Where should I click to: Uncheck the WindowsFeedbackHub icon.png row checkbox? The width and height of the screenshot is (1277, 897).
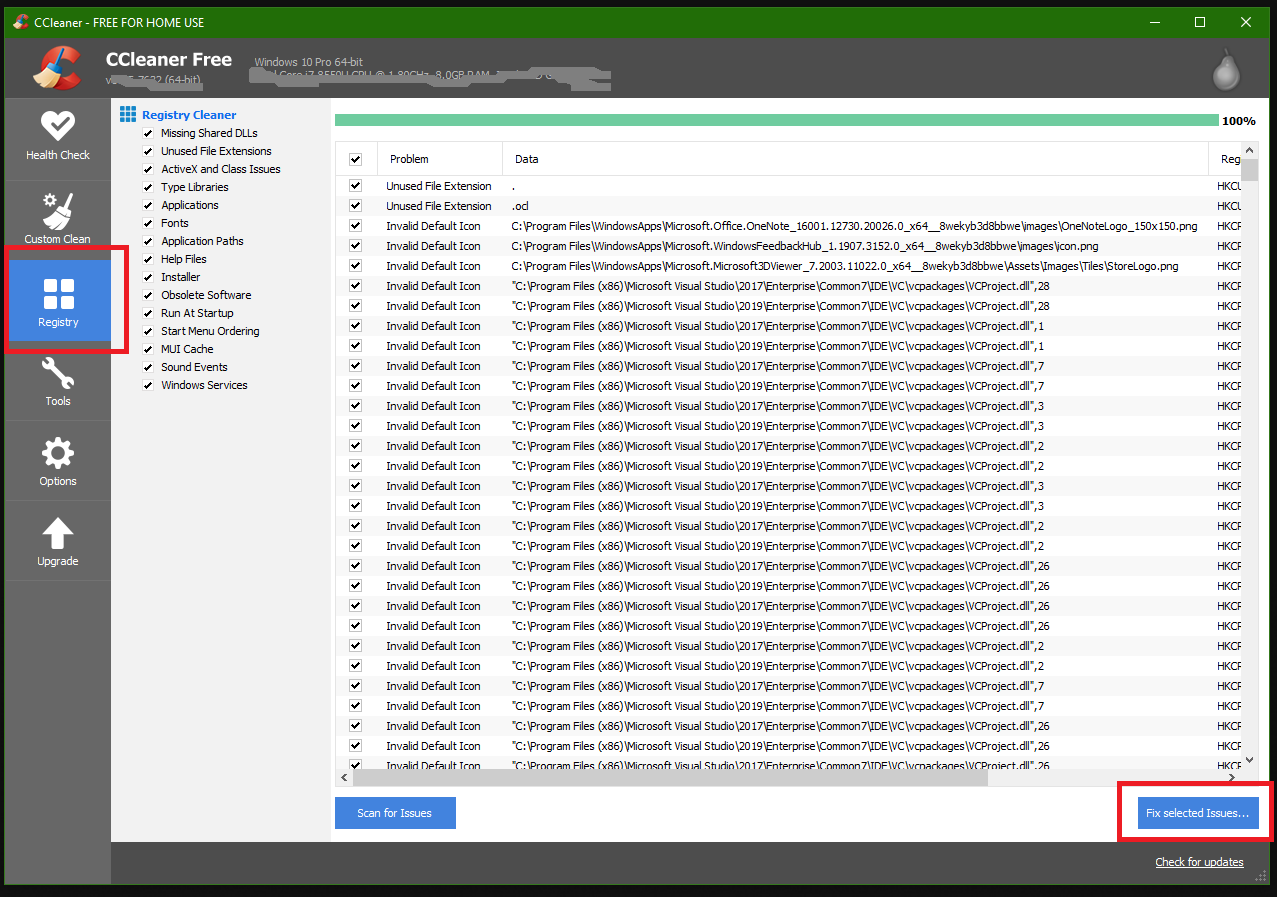coord(355,246)
